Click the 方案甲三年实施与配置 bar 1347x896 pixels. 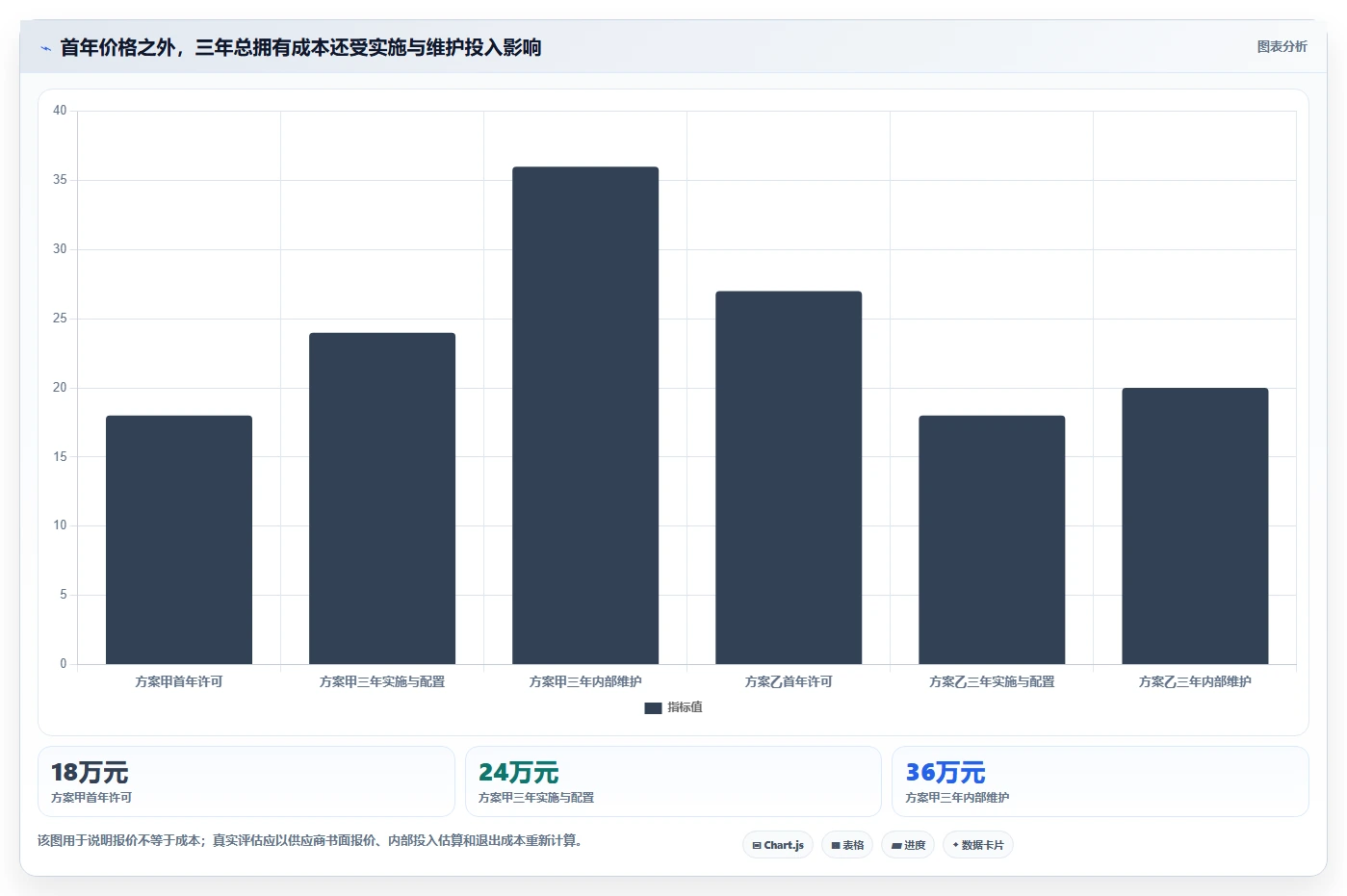coord(382,499)
